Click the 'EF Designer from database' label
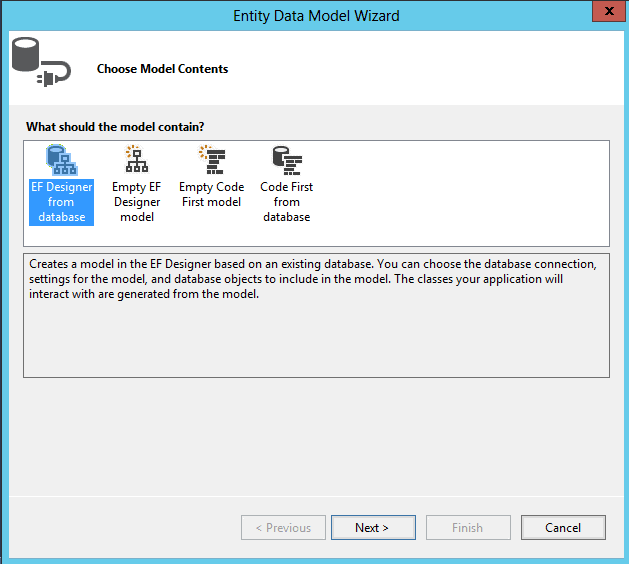Screen dimensions: 629x564 61,202
